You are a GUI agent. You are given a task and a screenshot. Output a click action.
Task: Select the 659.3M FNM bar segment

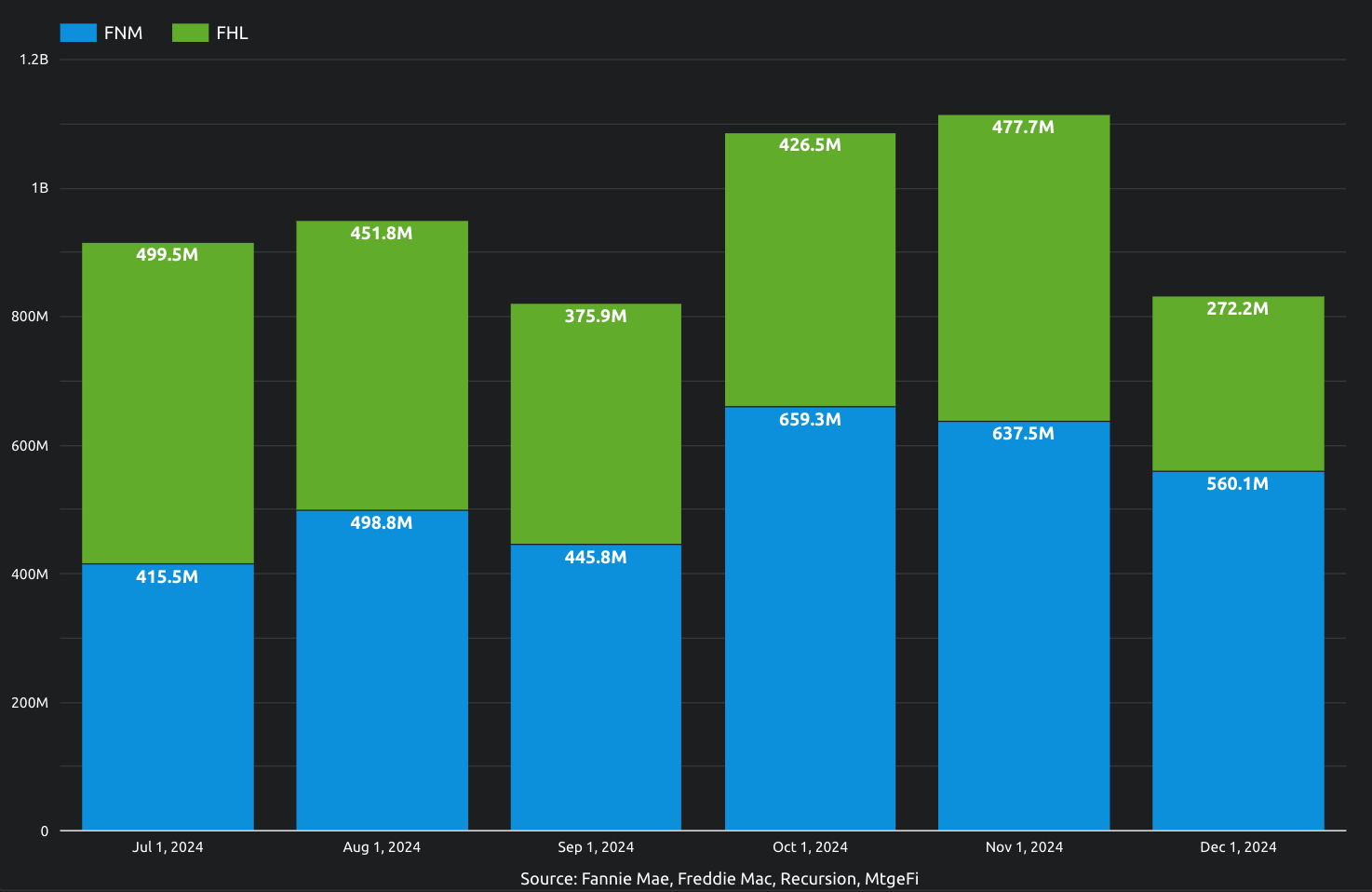[810, 618]
